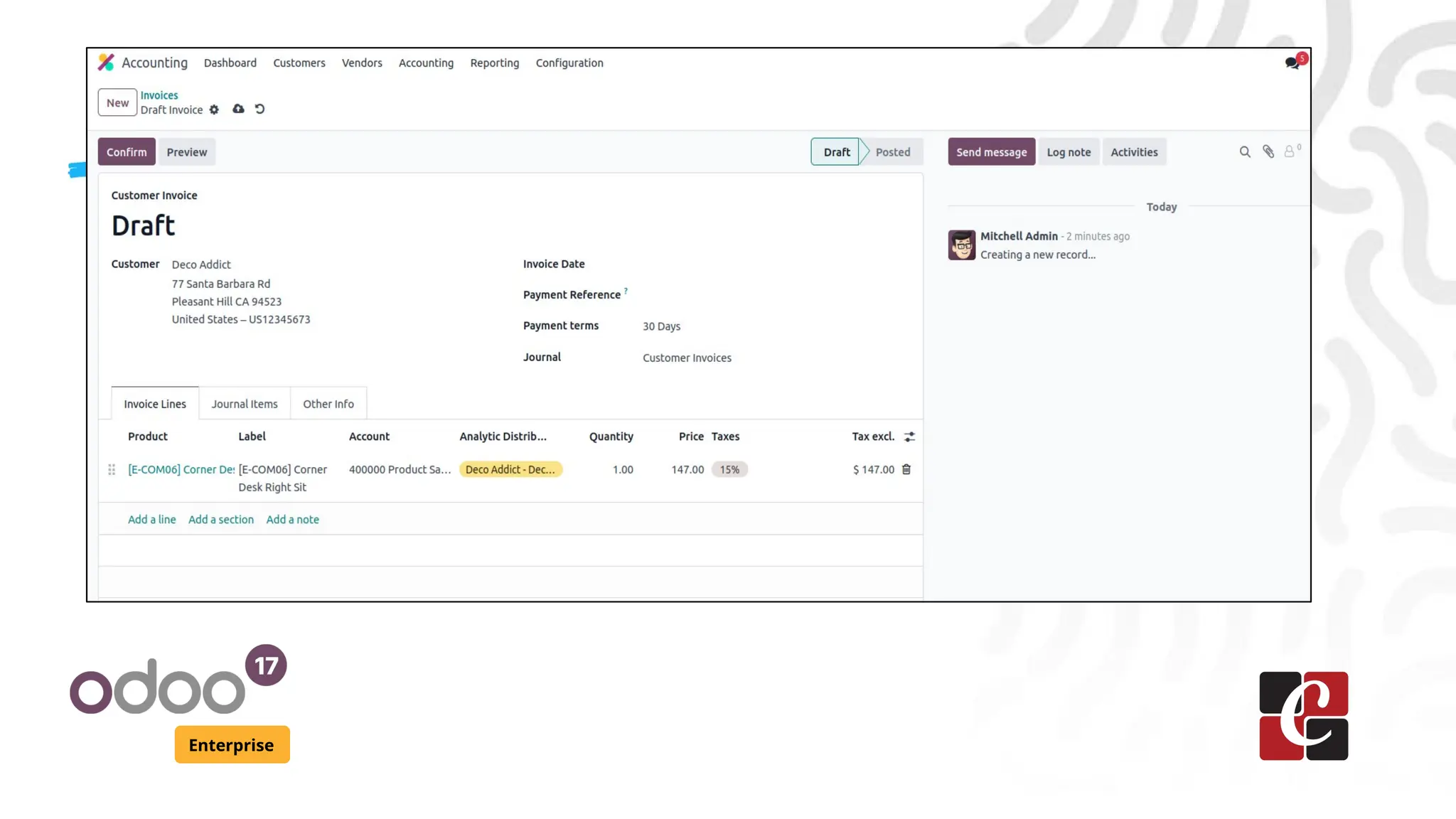
Task: Click the Accounting app logo icon
Action: [106, 63]
